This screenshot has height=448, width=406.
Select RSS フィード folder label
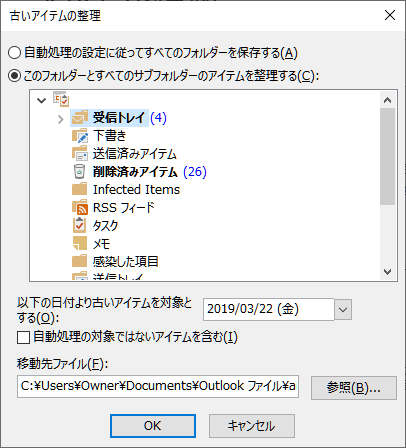[124, 208]
